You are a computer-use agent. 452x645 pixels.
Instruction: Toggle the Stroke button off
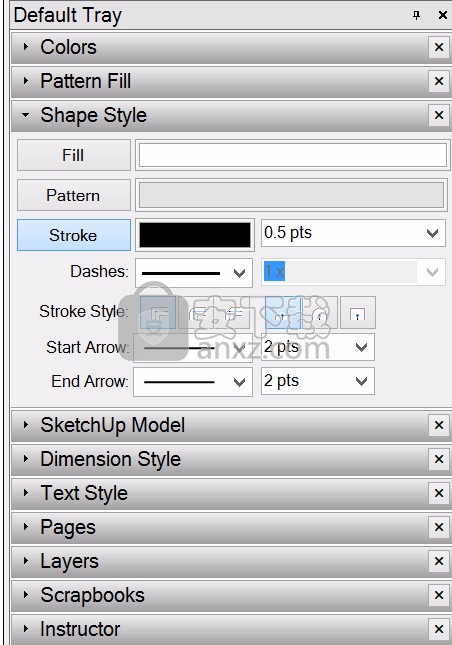tap(74, 235)
